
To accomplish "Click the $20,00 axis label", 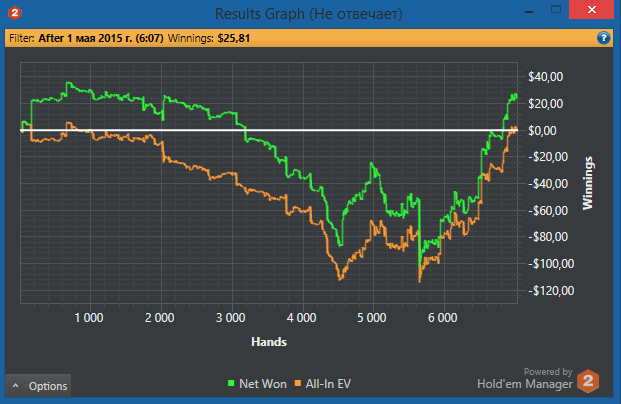I will 545,104.
